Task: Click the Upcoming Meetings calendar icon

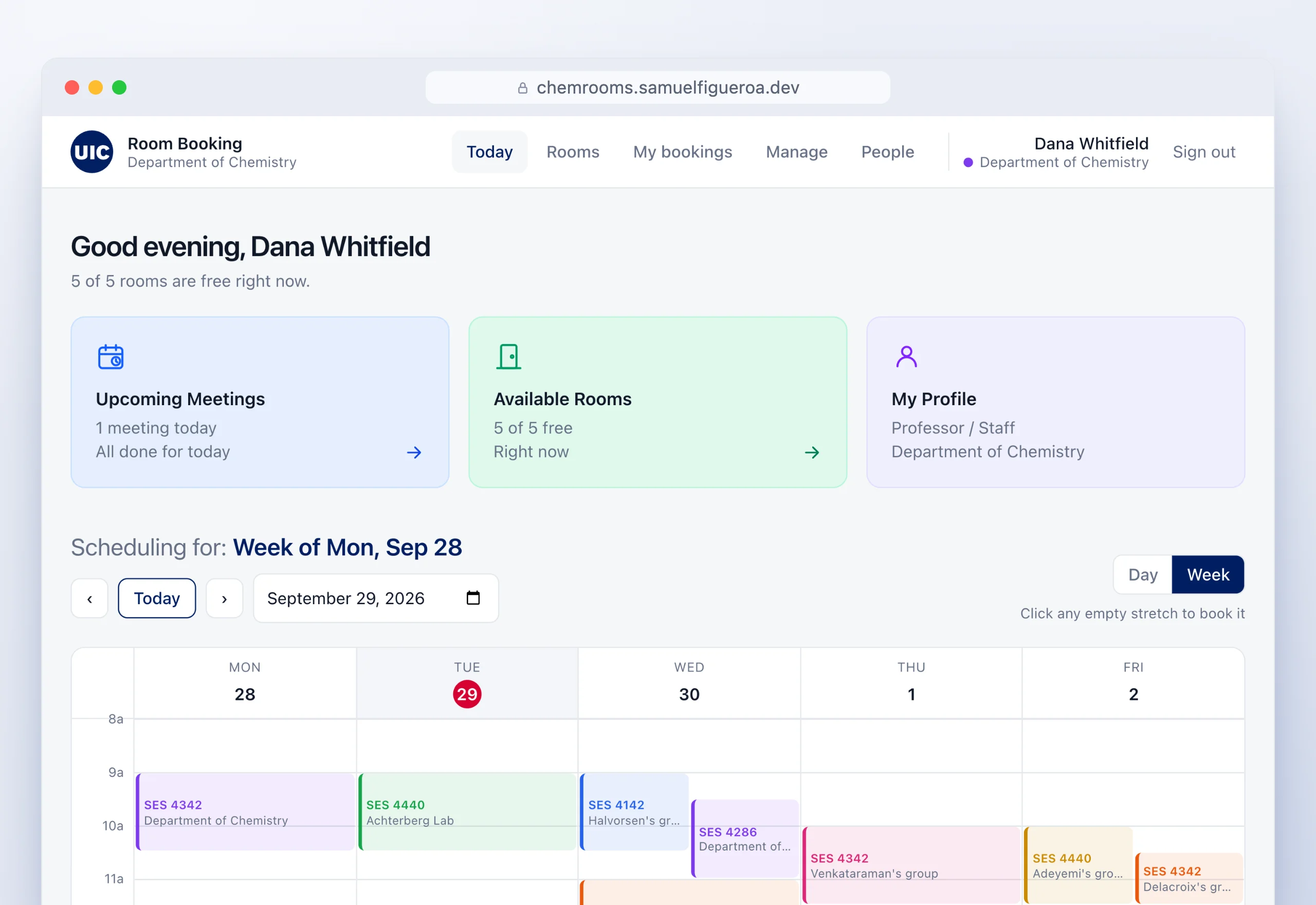Action: click(x=111, y=357)
